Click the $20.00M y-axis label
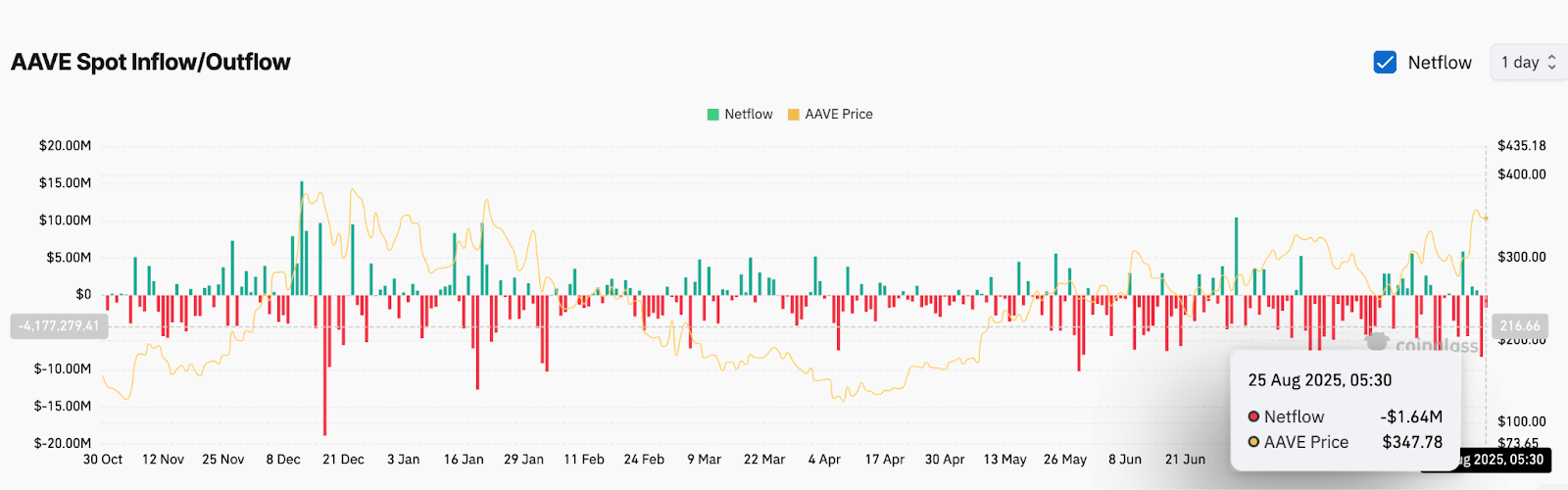The width and height of the screenshot is (1568, 490). pyautogui.click(x=65, y=146)
